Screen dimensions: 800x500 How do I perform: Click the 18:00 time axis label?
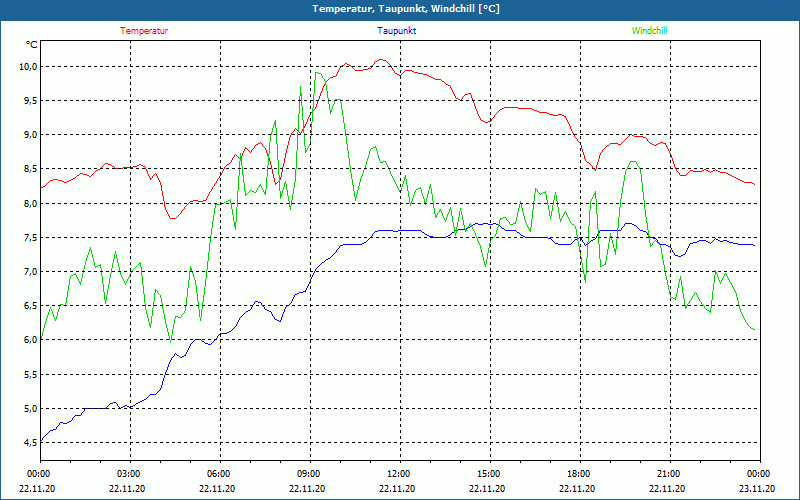580,474
